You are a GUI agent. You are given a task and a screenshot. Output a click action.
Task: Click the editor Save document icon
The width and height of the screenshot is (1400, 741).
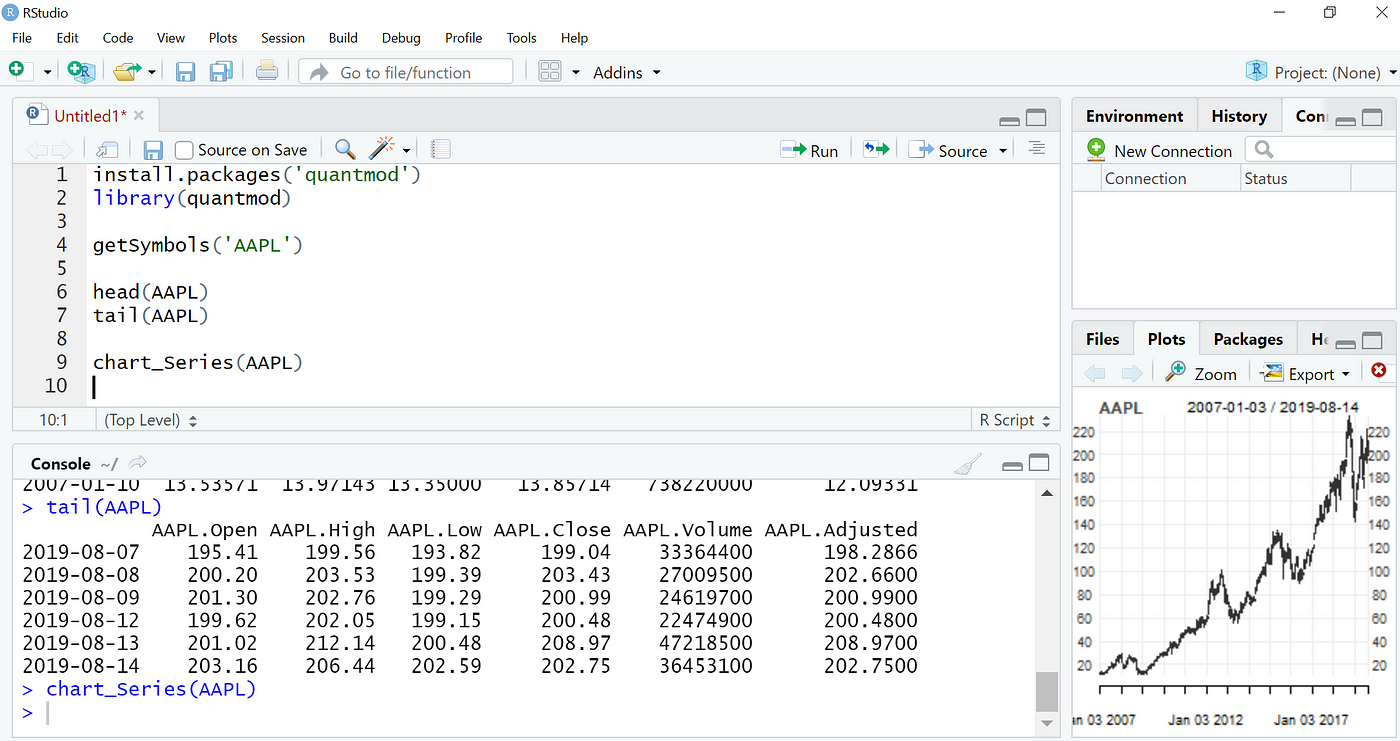tap(153, 150)
